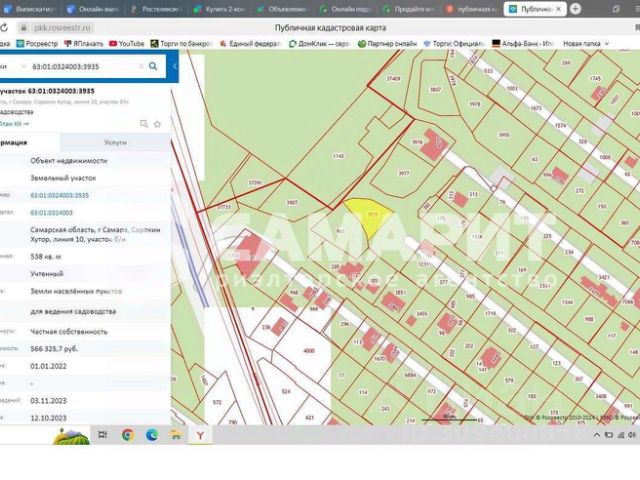The height and width of the screenshot is (480, 640).
Task: Open the Единый федерал bookmark
Action: click(x=250, y=44)
